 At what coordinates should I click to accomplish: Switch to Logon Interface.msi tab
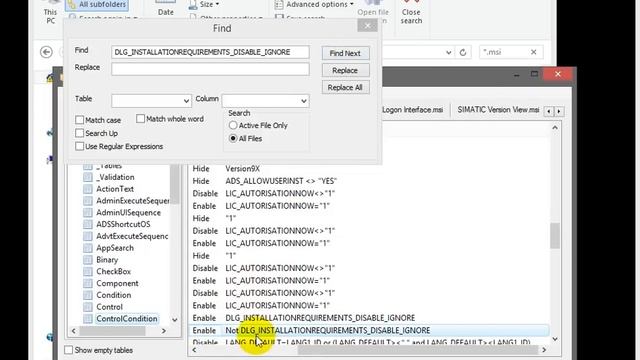pyautogui.click(x=413, y=110)
